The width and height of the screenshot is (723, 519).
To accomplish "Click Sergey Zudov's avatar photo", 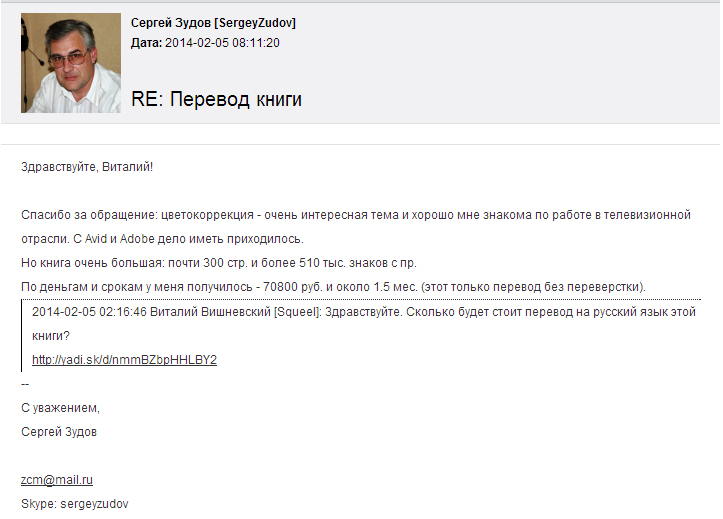I will point(71,63).
